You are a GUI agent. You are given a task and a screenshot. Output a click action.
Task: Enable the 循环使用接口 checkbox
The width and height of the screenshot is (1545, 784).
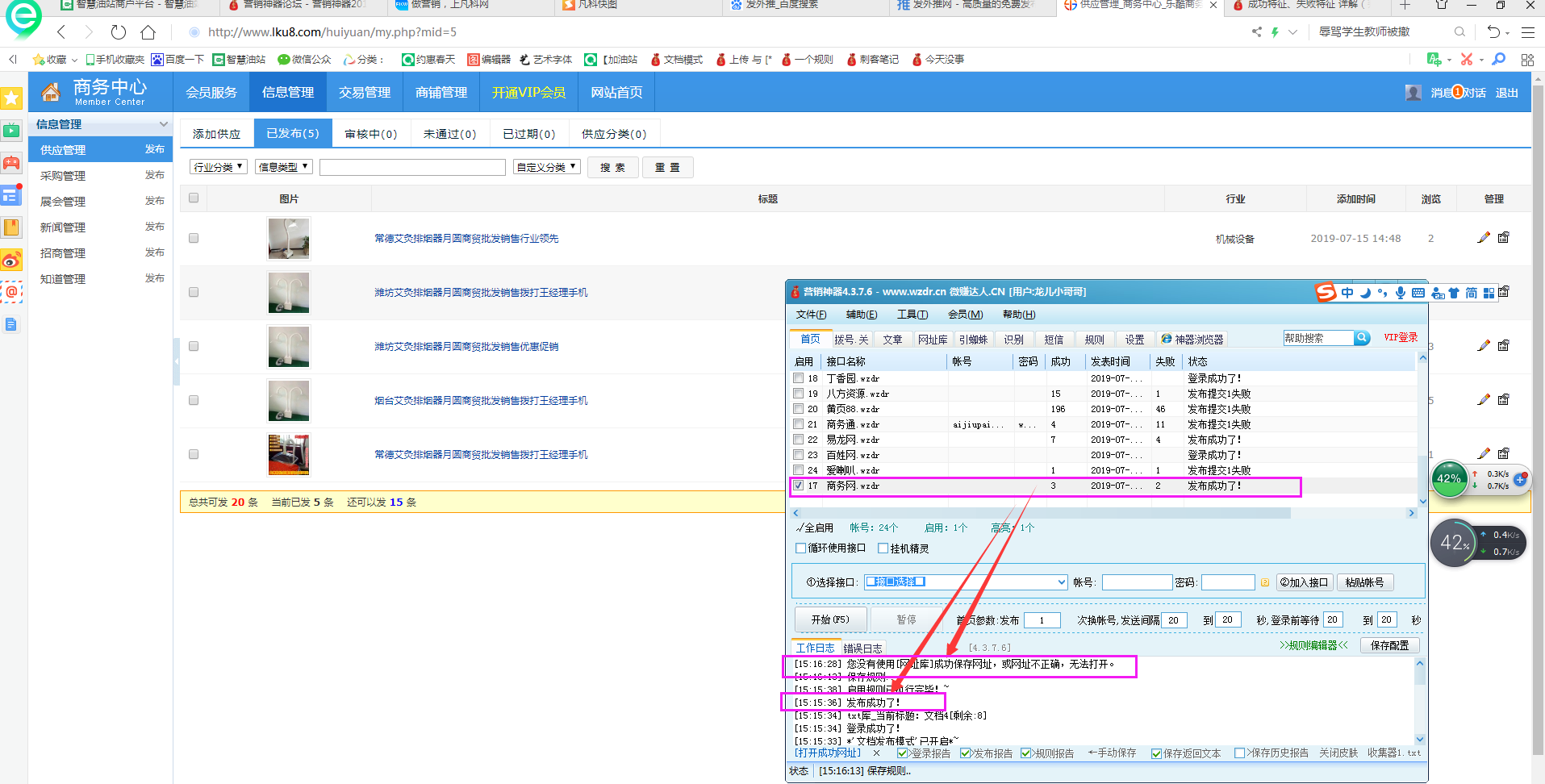tap(800, 548)
